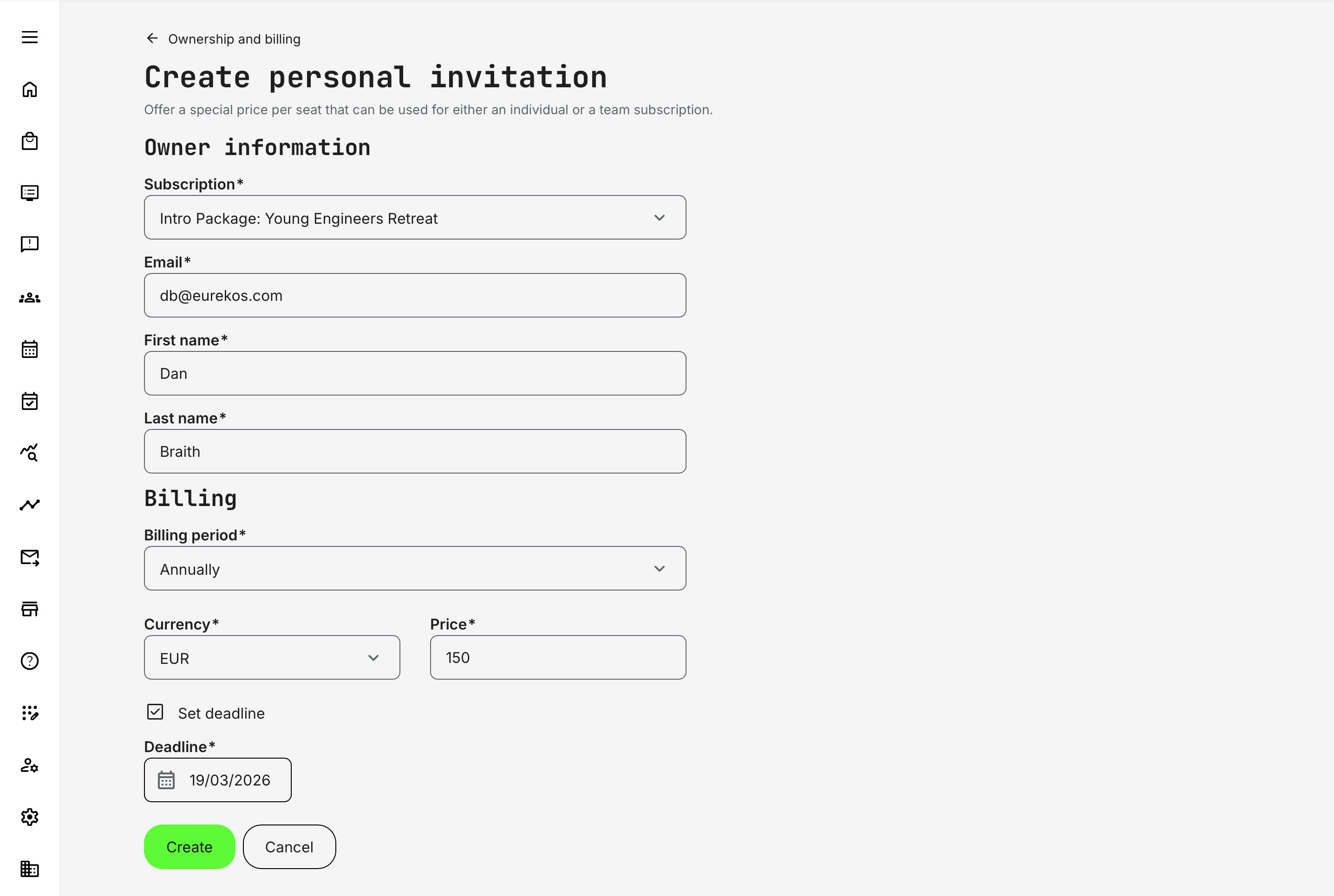The width and height of the screenshot is (1334, 896).
Task: Open the trend line chart icon
Action: coord(29,504)
